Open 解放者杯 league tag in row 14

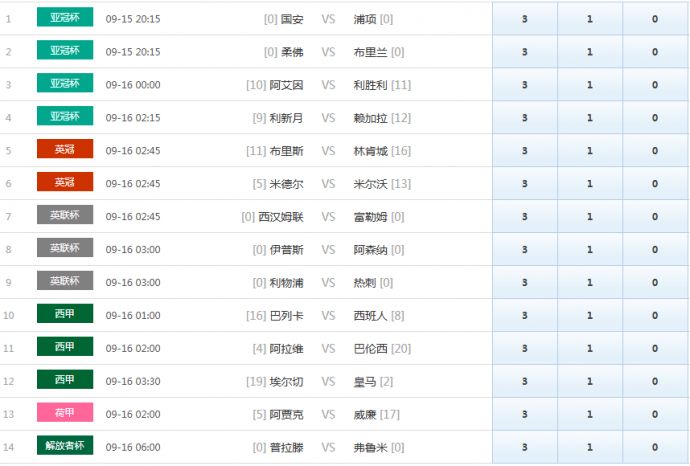pos(65,445)
